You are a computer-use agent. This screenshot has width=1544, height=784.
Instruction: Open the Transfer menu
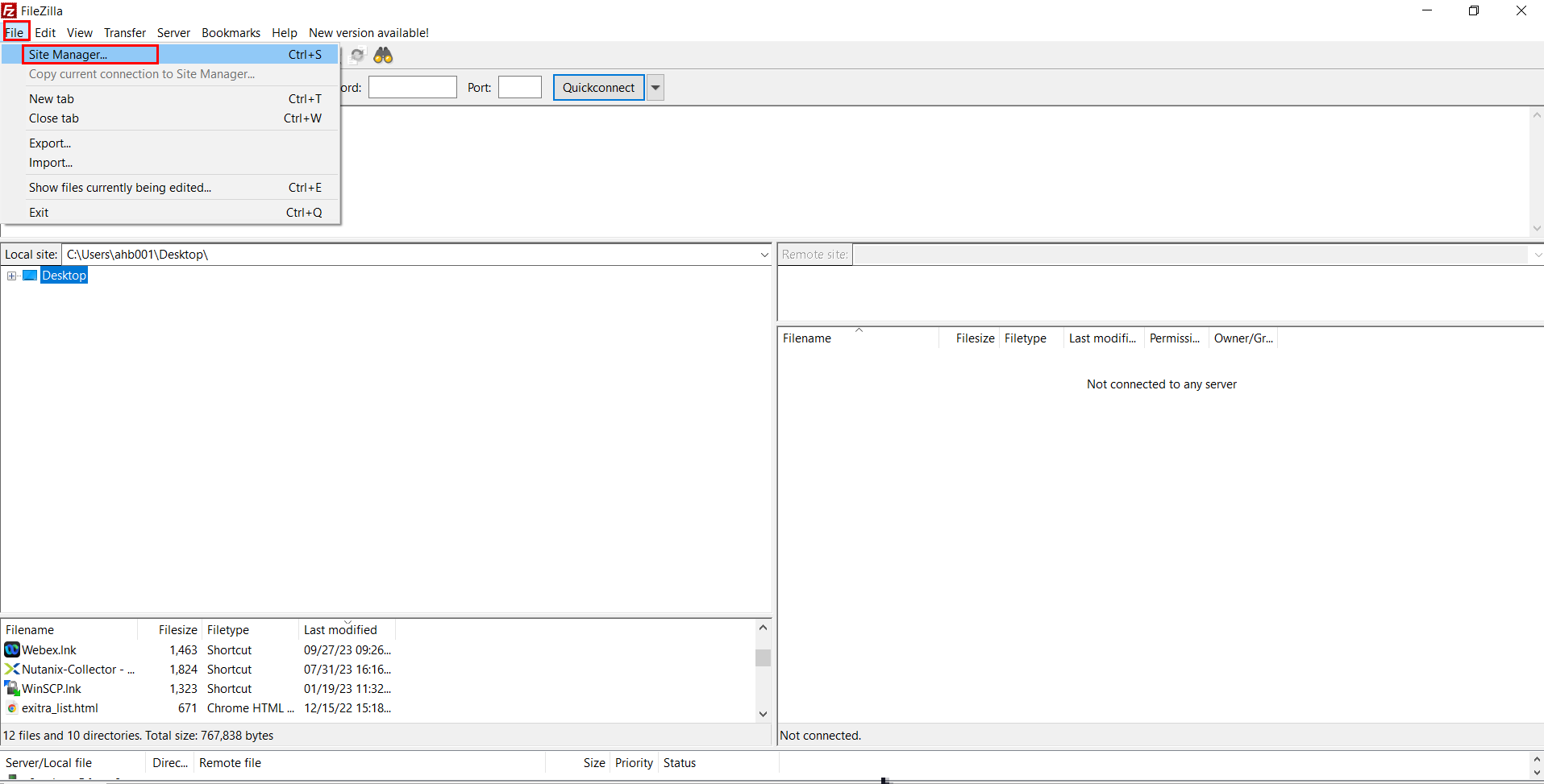[125, 32]
